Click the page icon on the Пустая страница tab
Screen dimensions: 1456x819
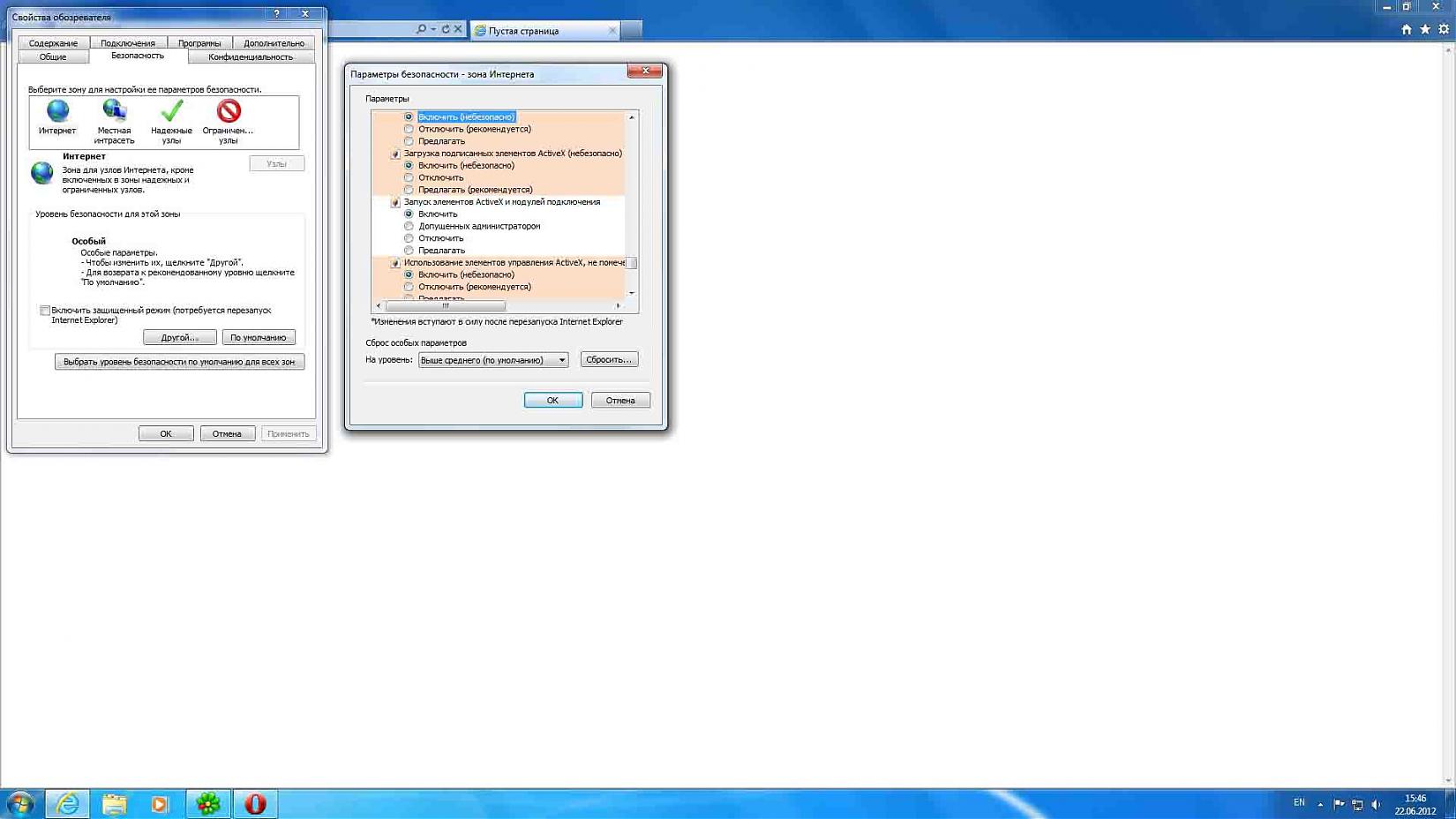pos(480,31)
